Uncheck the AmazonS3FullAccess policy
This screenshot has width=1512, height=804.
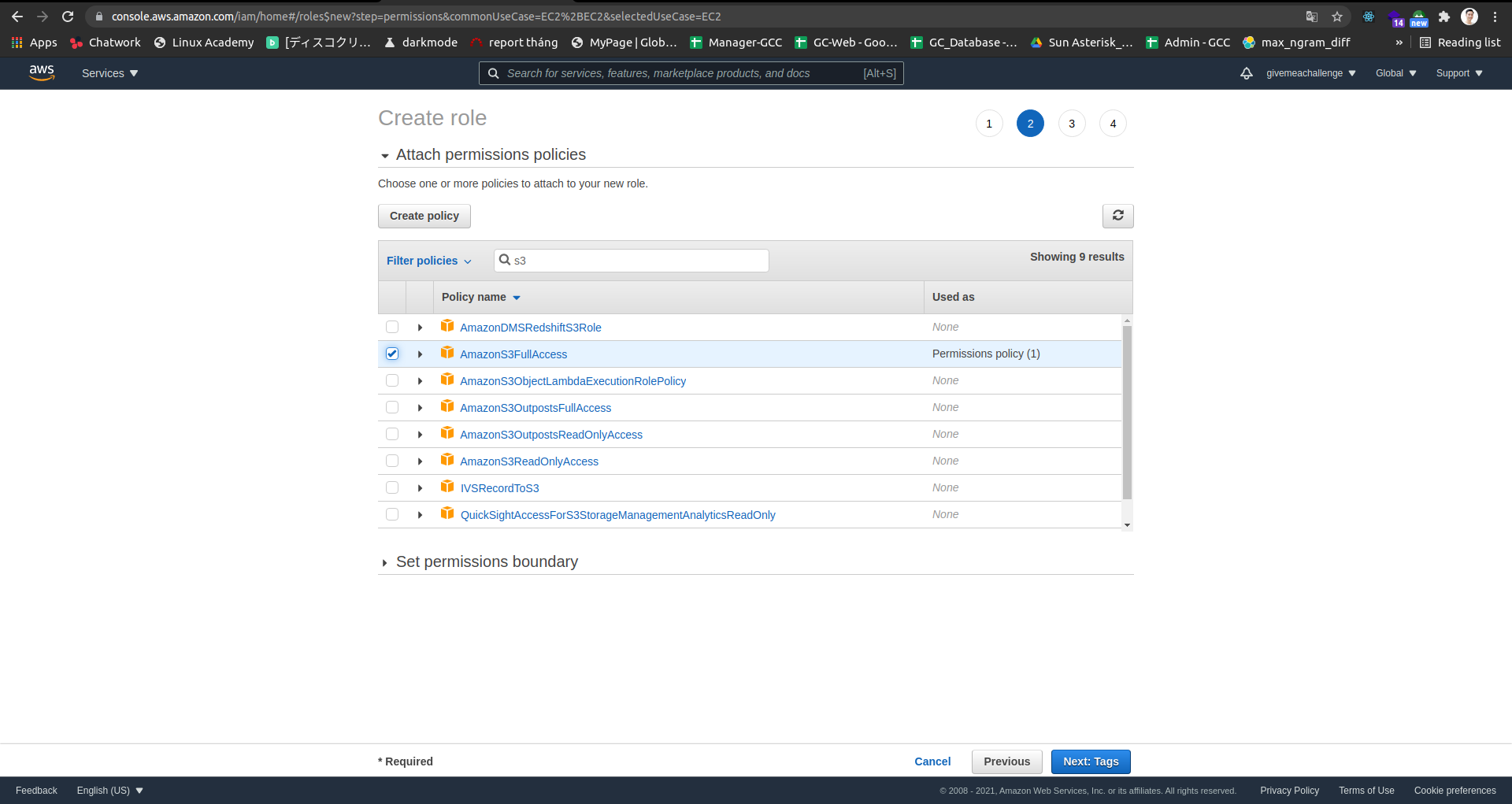click(x=392, y=354)
